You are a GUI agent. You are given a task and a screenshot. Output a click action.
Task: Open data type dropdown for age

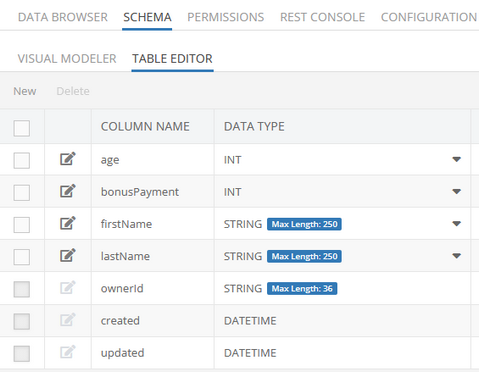457,159
